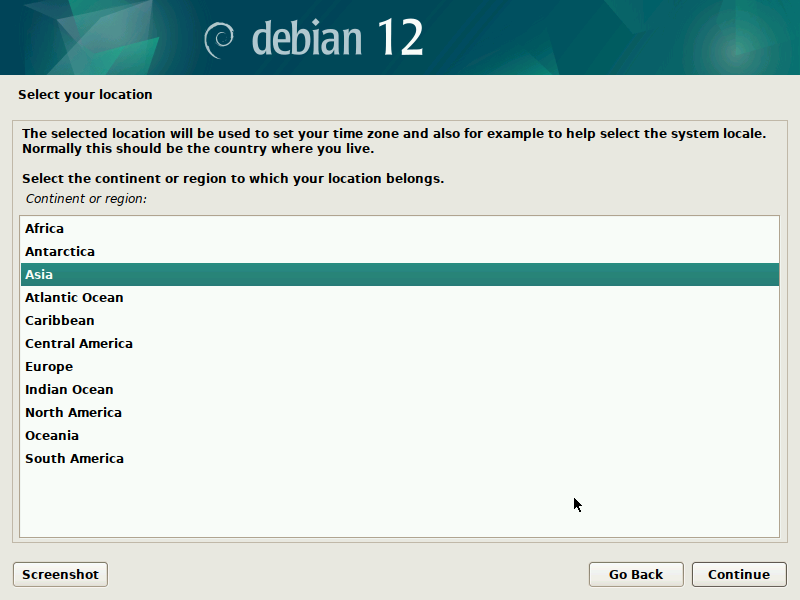Choose Indian Ocean from the region list

coord(68,389)
